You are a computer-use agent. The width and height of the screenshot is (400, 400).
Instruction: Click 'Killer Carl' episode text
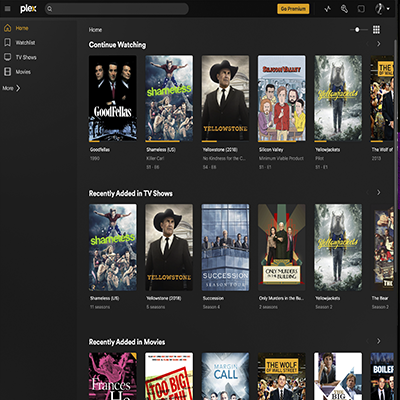pyautogui.click(x=155, y=158)
